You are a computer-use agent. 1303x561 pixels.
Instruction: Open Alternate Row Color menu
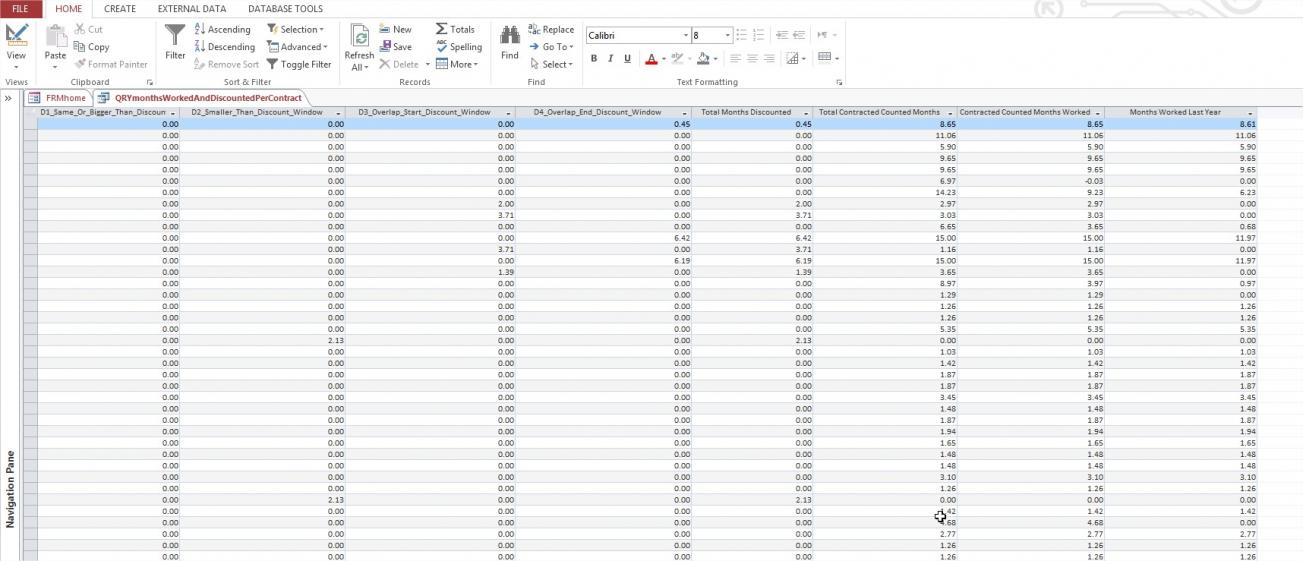click(x=829, y=58)
